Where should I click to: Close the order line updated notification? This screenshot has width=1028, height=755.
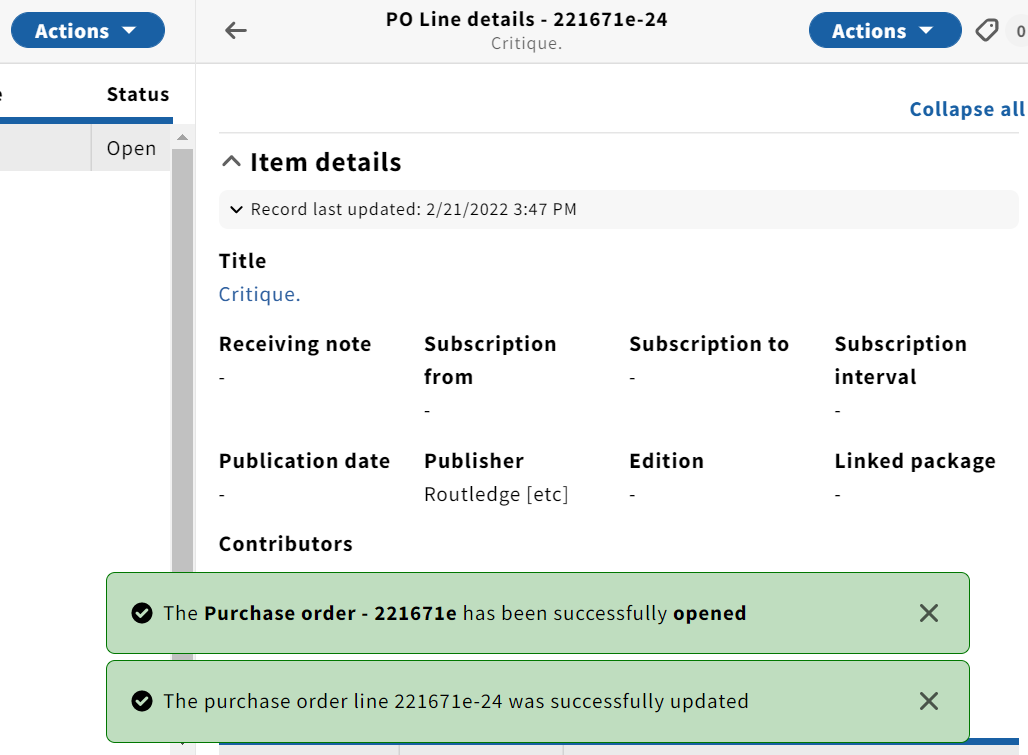click(x=928, y=701)
